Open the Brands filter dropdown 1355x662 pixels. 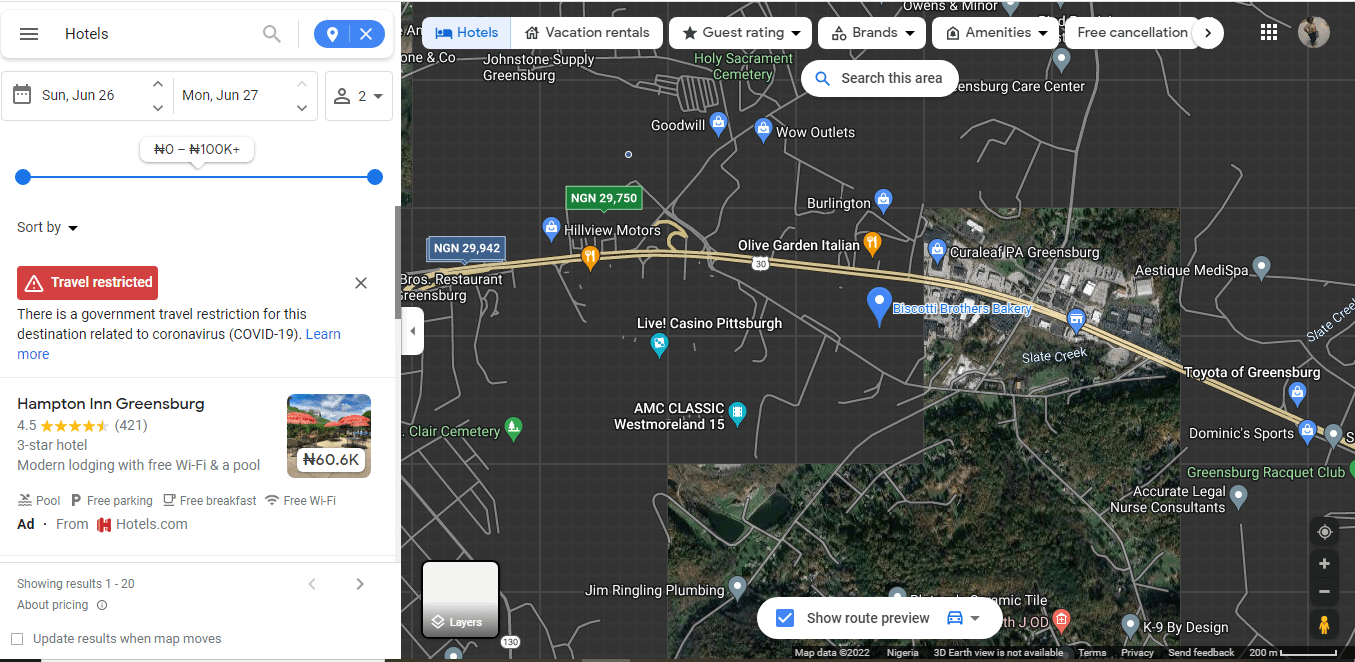pos(872,33)
